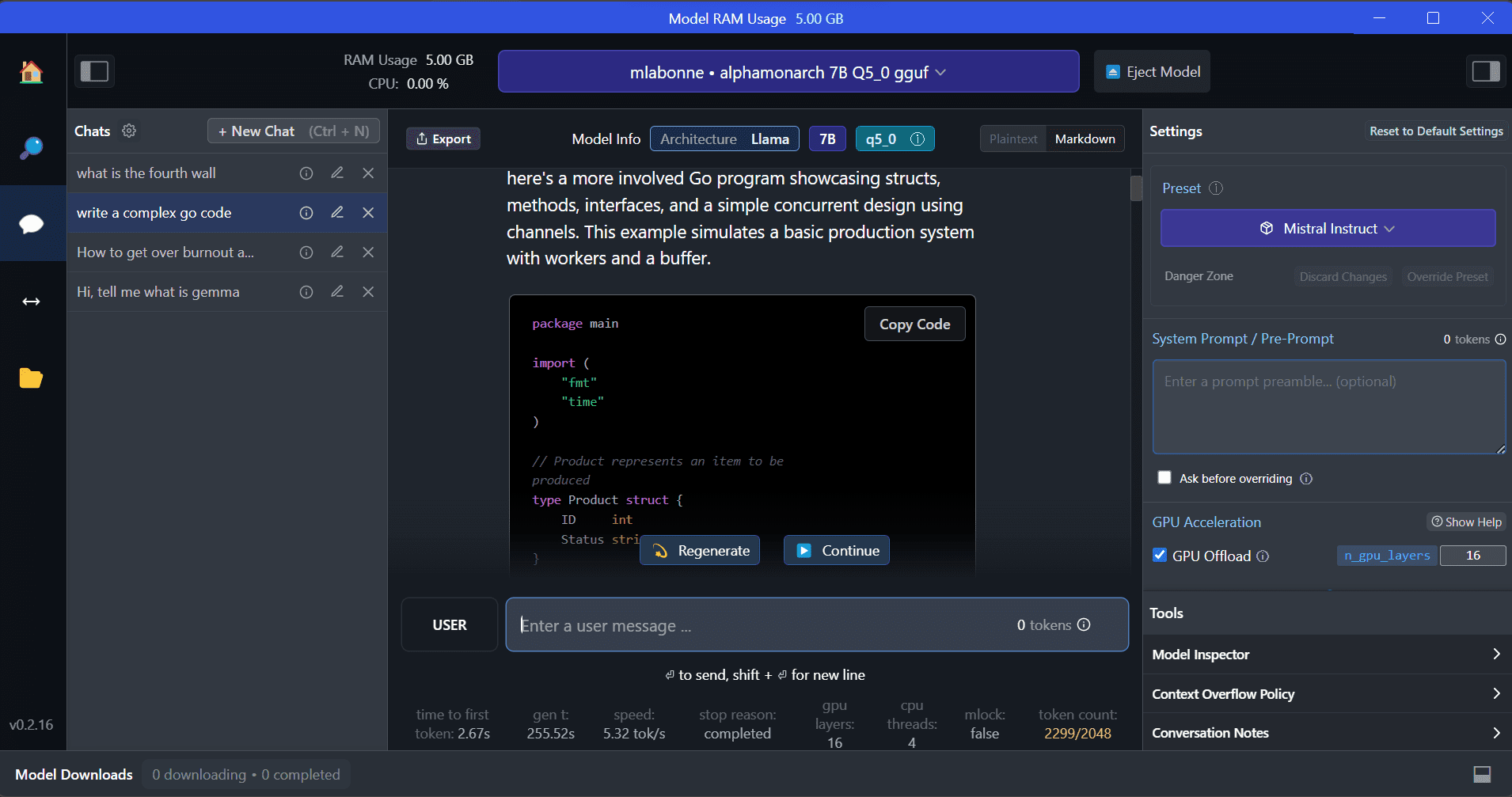Screen dimensions: 1512x797
Task: Open the Model Downloads panel
Action: [x=74, y=774]
